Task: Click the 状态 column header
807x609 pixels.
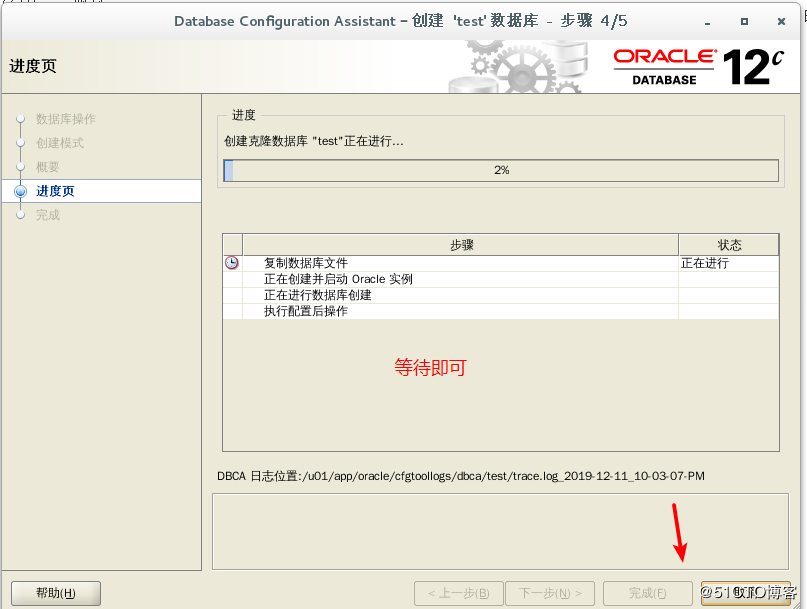Action: (729, 245)
